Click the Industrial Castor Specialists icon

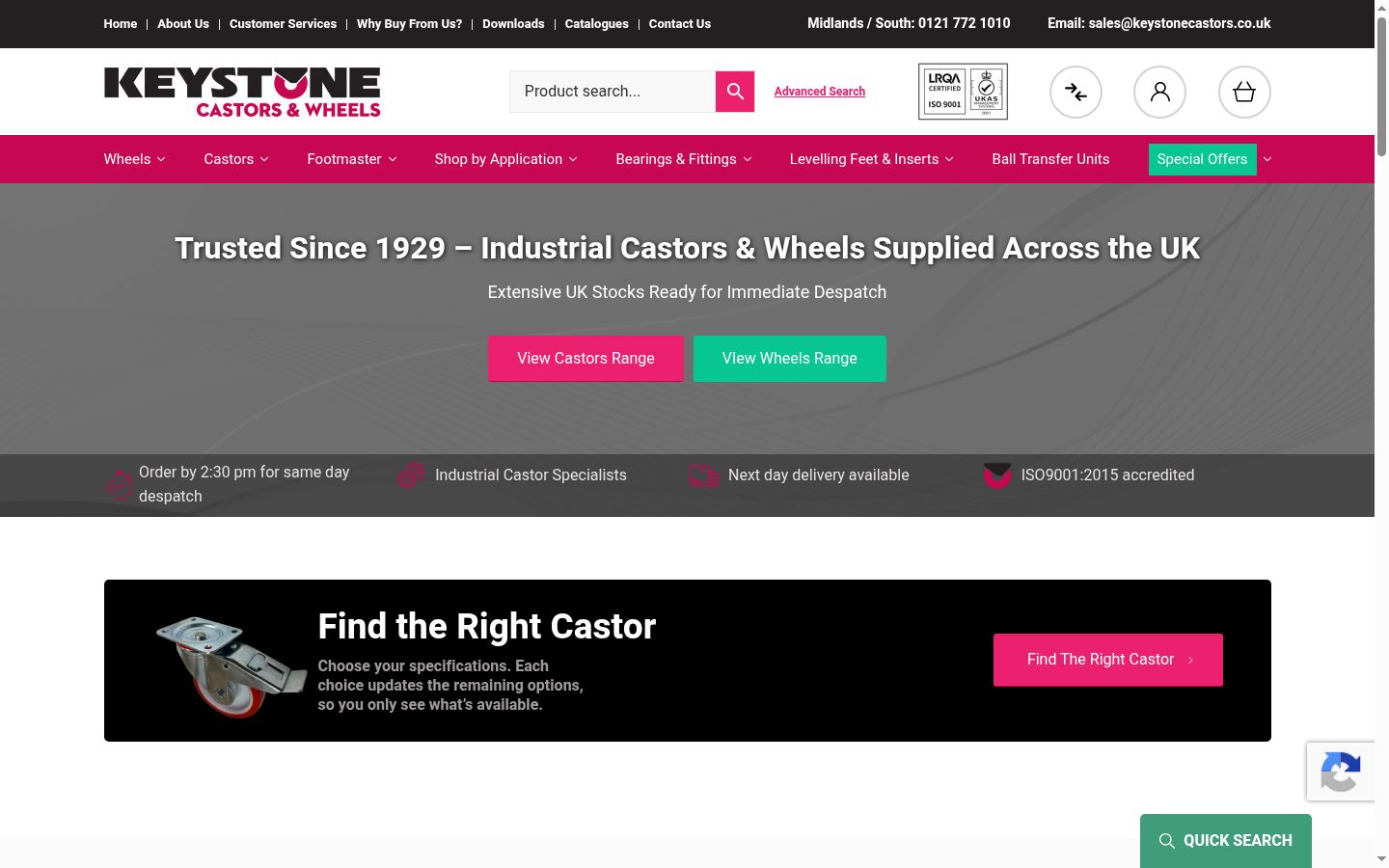[x=411, y=475]
